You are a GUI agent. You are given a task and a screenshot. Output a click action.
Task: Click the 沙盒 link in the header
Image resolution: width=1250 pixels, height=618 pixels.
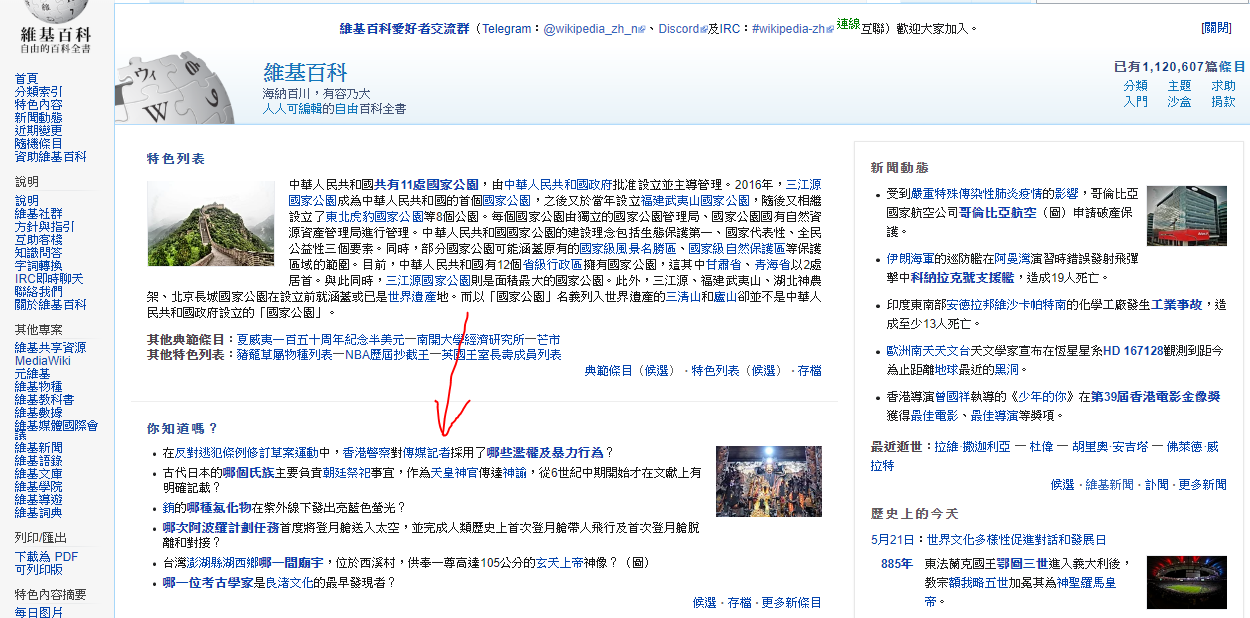tap(1179, 102)
